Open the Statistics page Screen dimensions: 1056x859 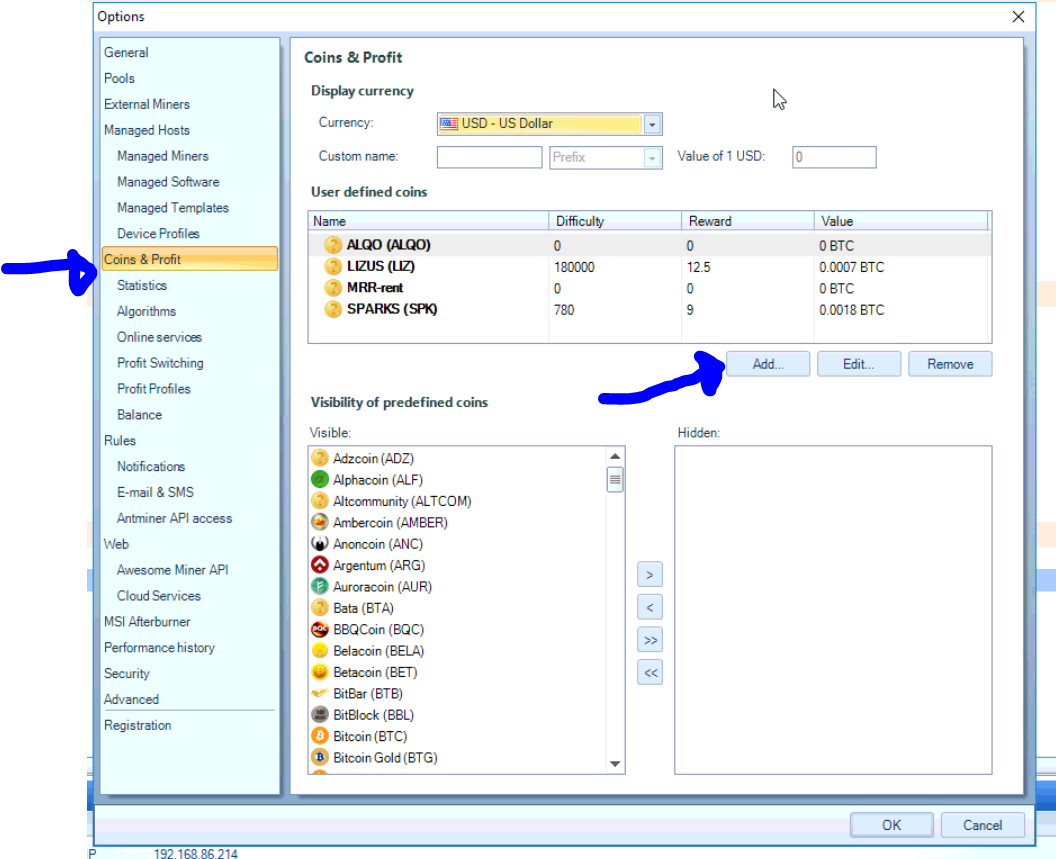pos(142,286)
